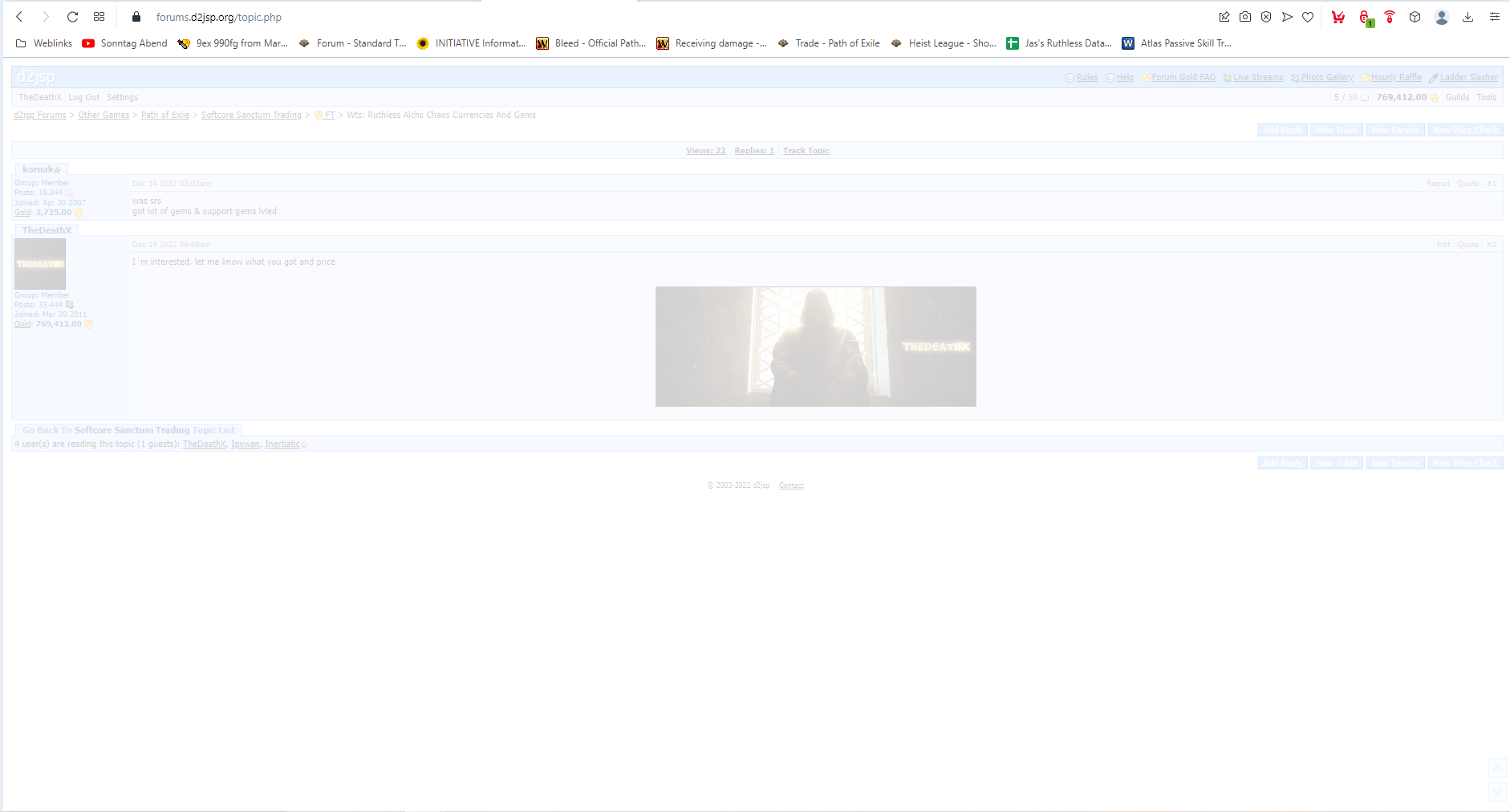Open the speed dial grid icon
The image size is (1510, 812).
pos(99,17)
